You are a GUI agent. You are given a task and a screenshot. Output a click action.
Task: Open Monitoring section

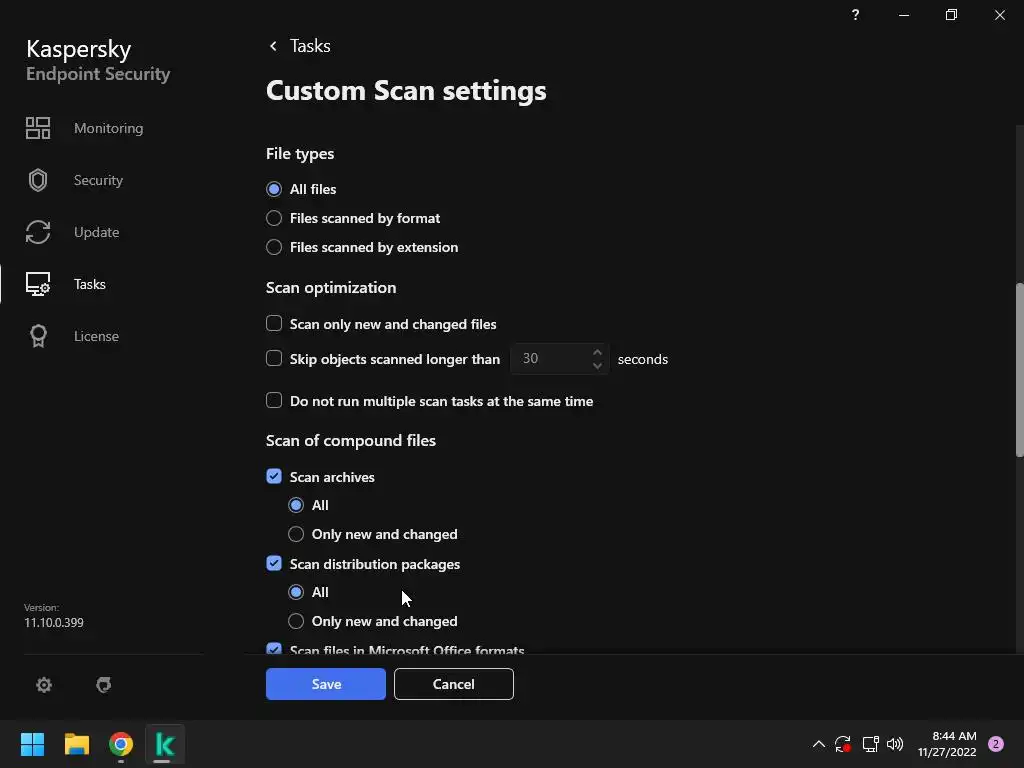click(x=108, y=128)
